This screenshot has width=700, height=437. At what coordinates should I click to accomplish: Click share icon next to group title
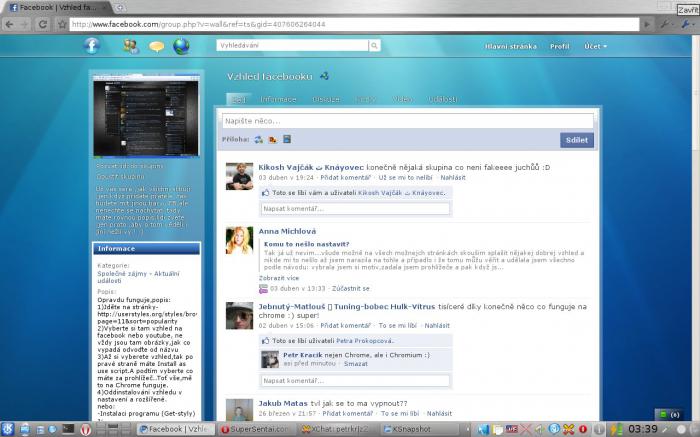coord(325,76)
